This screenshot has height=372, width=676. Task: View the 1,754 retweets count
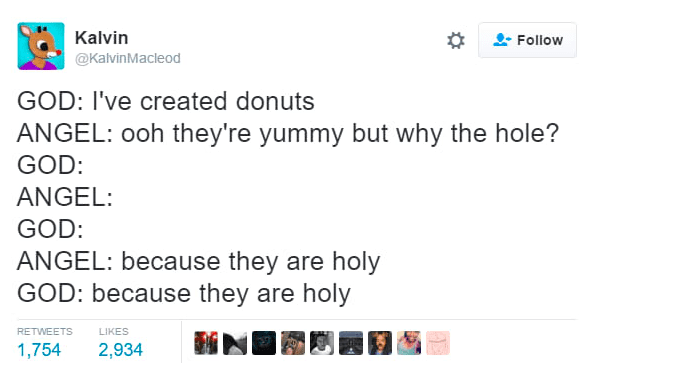pos(39,350)
